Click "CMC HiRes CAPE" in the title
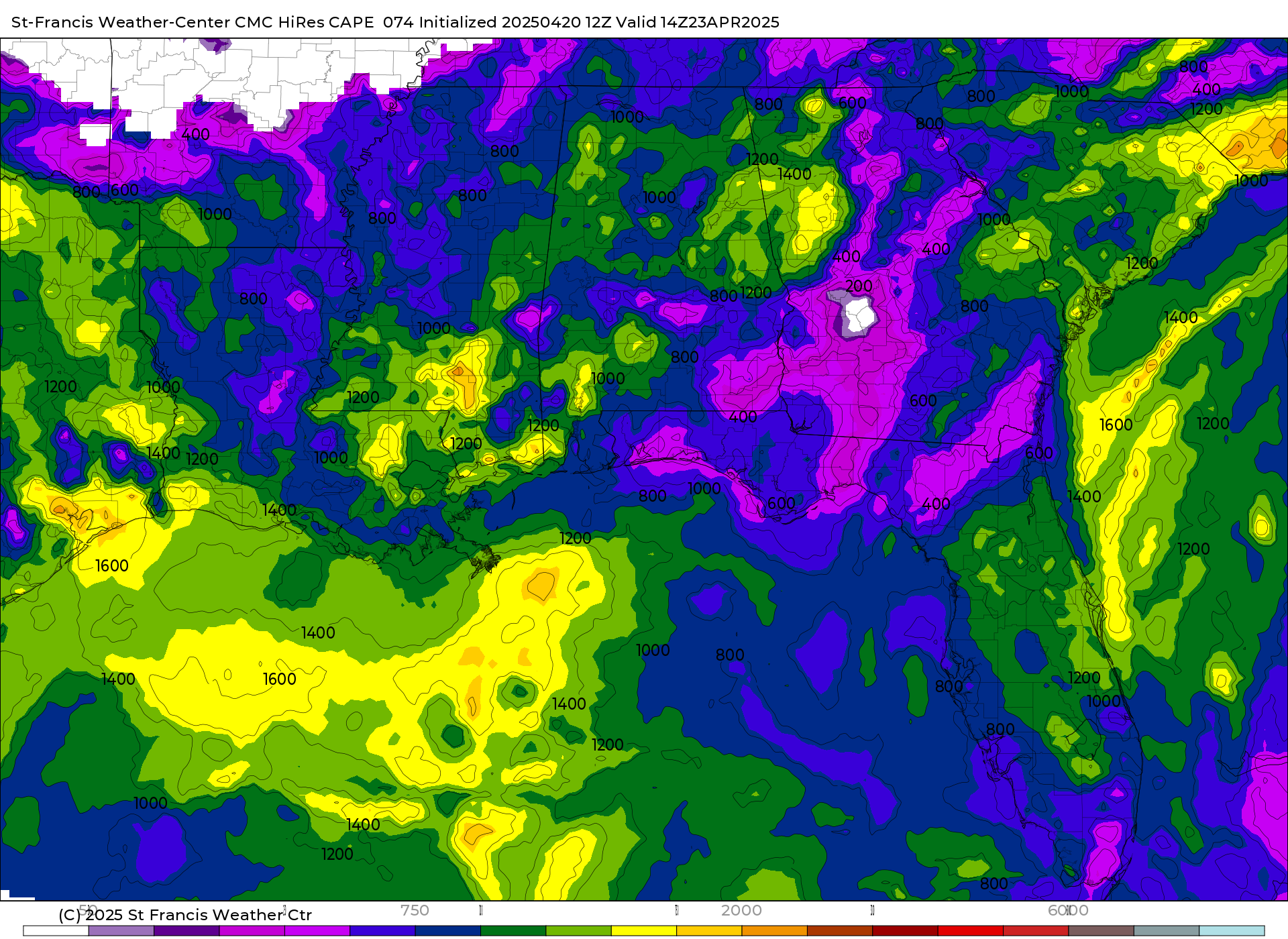This screenshot has width=1288, height=939. point(305,22)
